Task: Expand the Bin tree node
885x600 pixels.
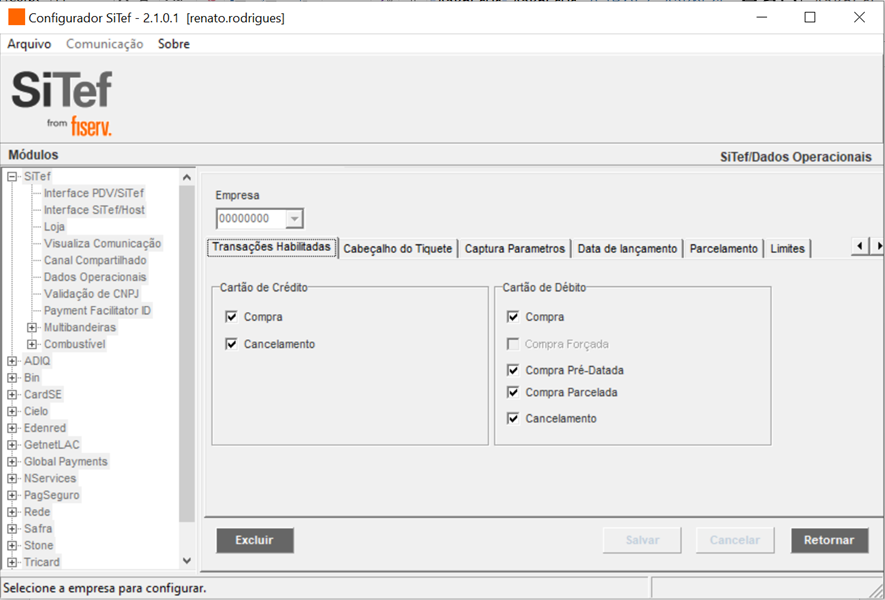Action: pyautogui.click(x=12, y=378)
